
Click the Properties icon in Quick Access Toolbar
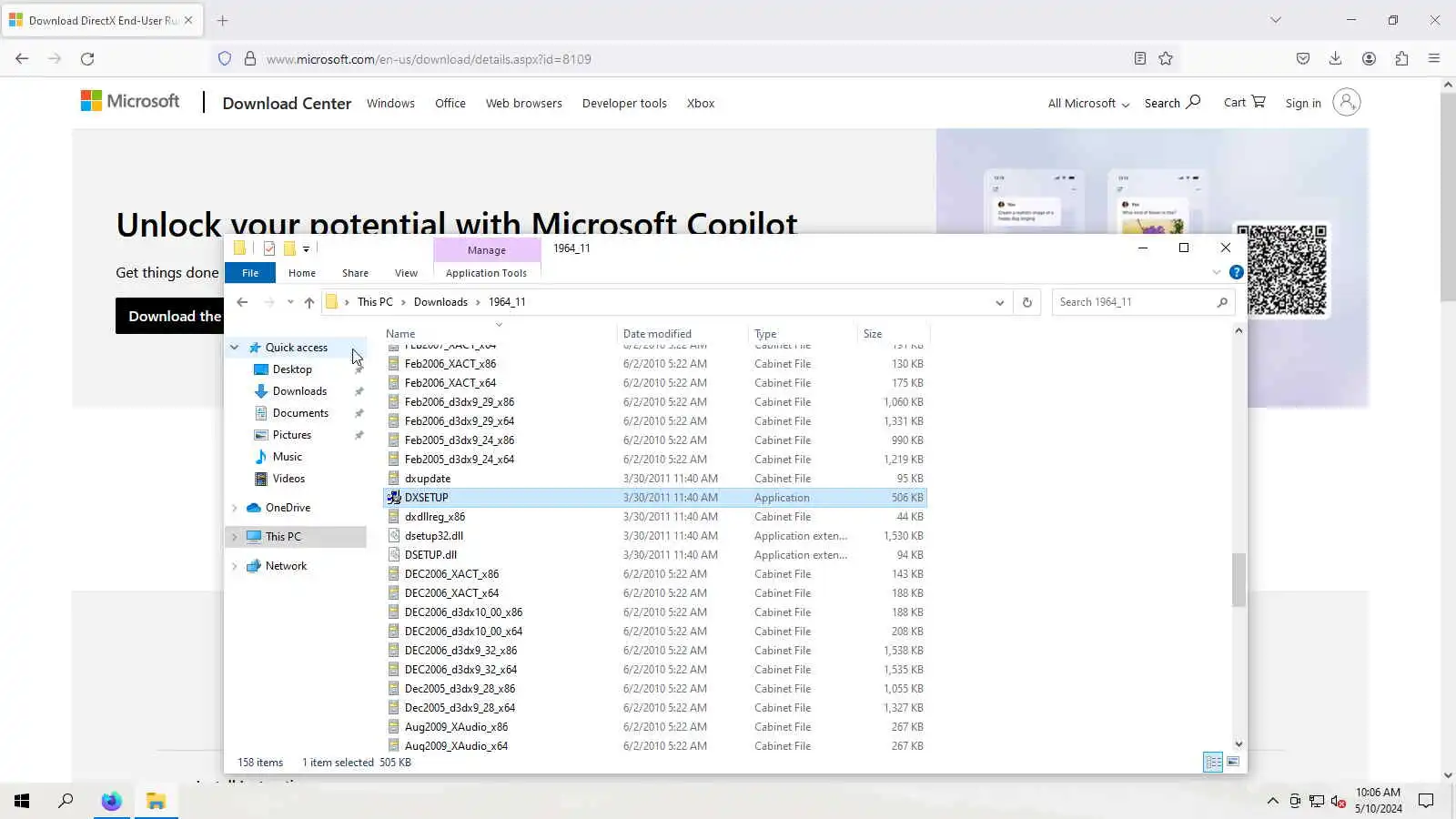(x=269, y=248)
